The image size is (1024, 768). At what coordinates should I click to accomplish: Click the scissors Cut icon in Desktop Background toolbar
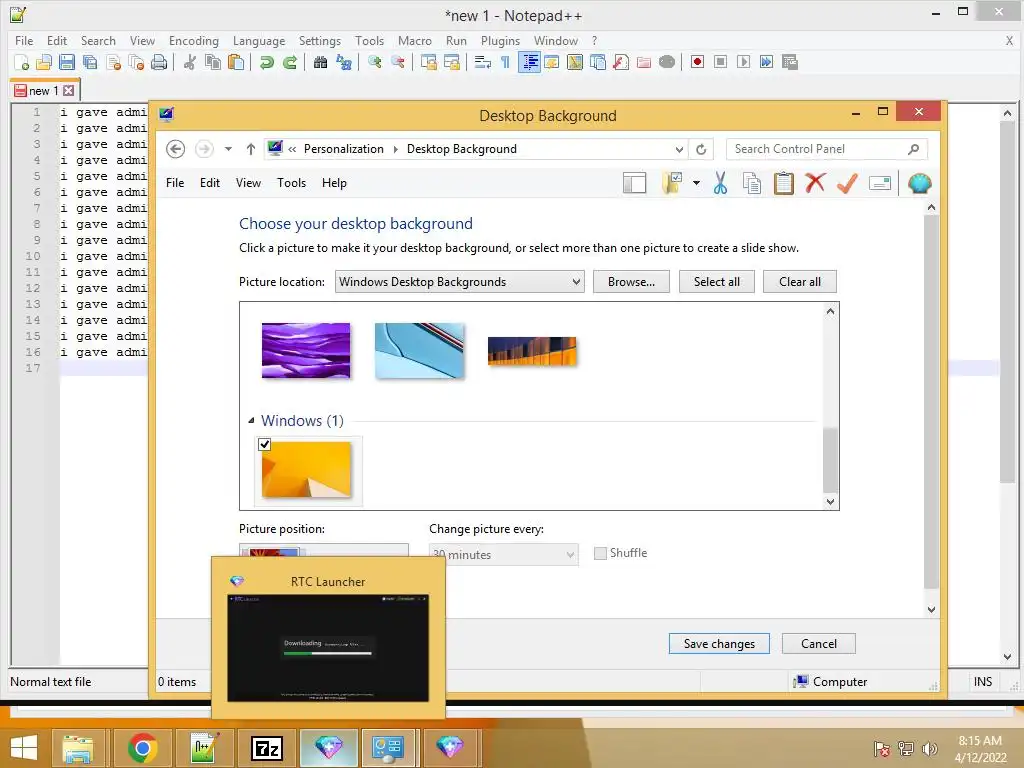coord(720,184)
